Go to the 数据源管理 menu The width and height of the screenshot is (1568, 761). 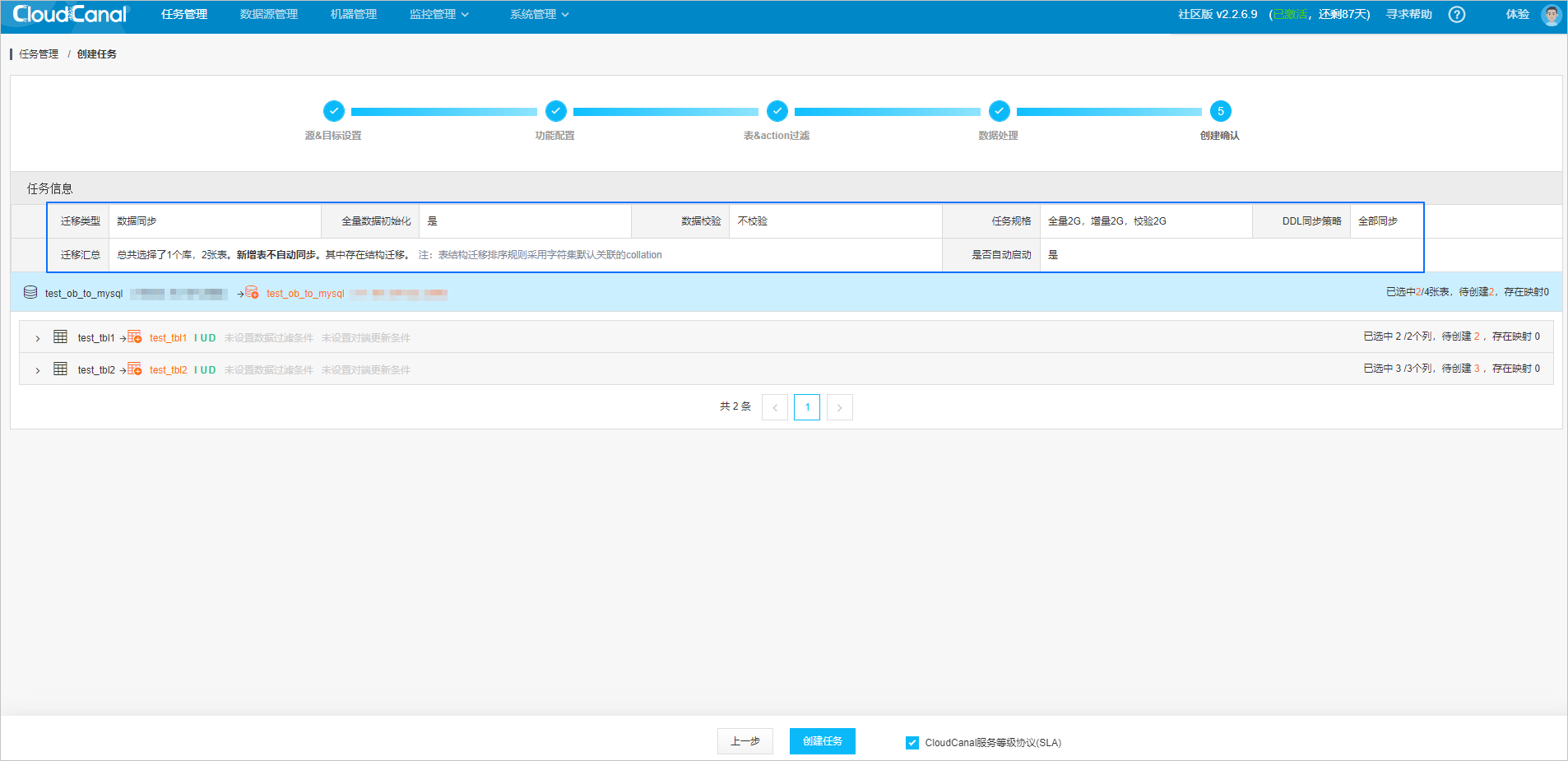[x=268, y=15]
